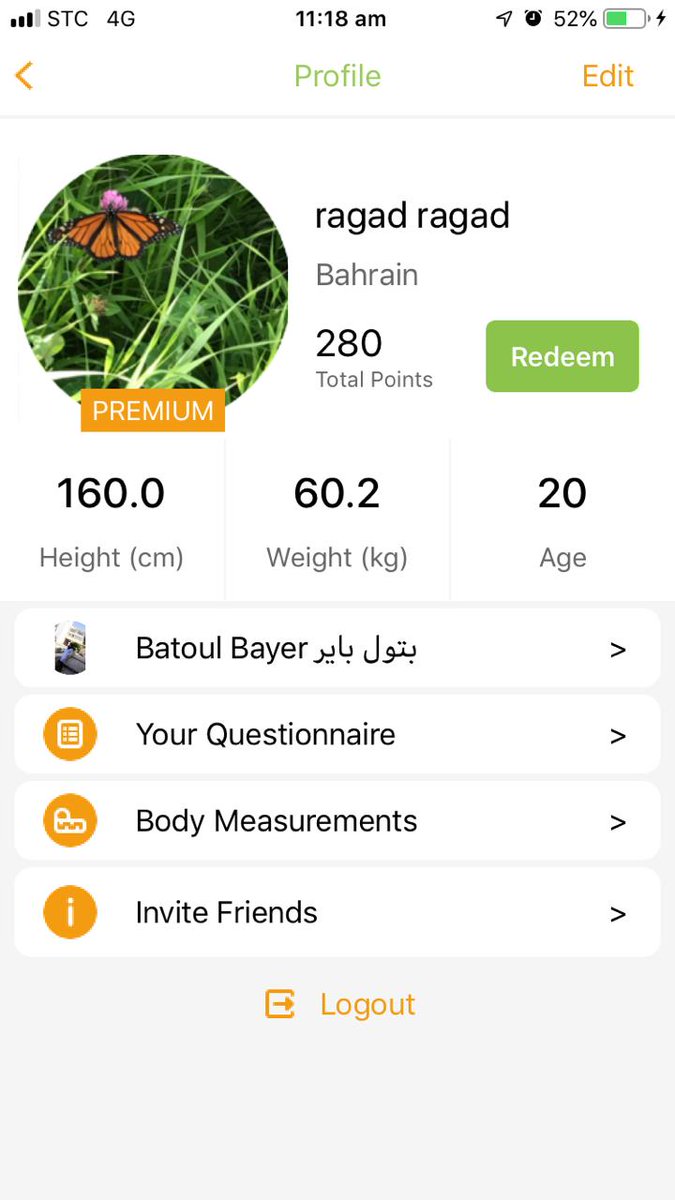Tap the green Redeem button
Screen dimensions: 675x1200
pyautogui.click(x=562, y=356)
